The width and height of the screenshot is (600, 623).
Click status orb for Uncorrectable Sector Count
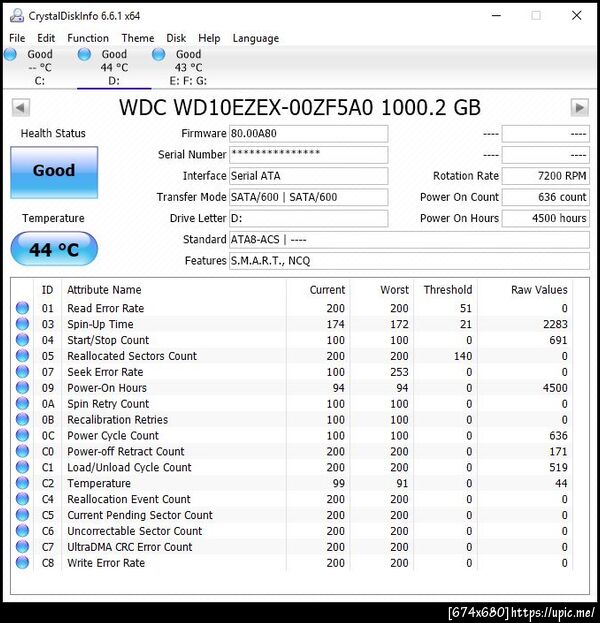tap(22, 530)
